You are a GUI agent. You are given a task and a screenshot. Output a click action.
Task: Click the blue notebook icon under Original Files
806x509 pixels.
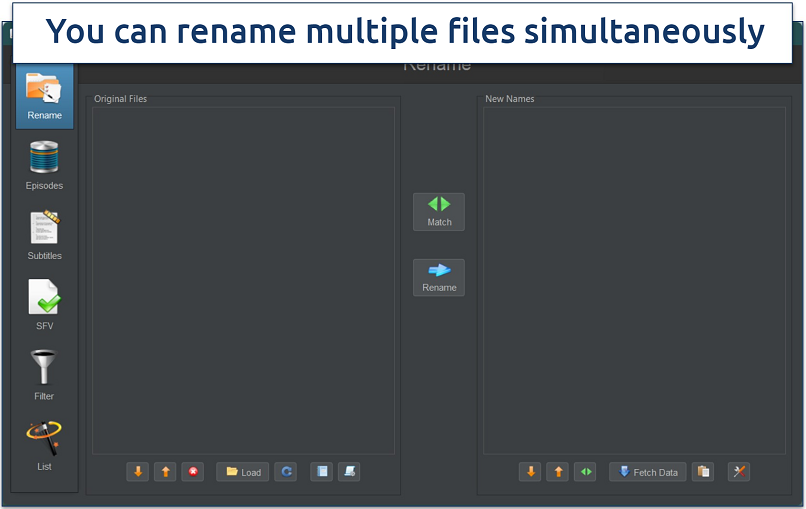[x=321, y=472]
